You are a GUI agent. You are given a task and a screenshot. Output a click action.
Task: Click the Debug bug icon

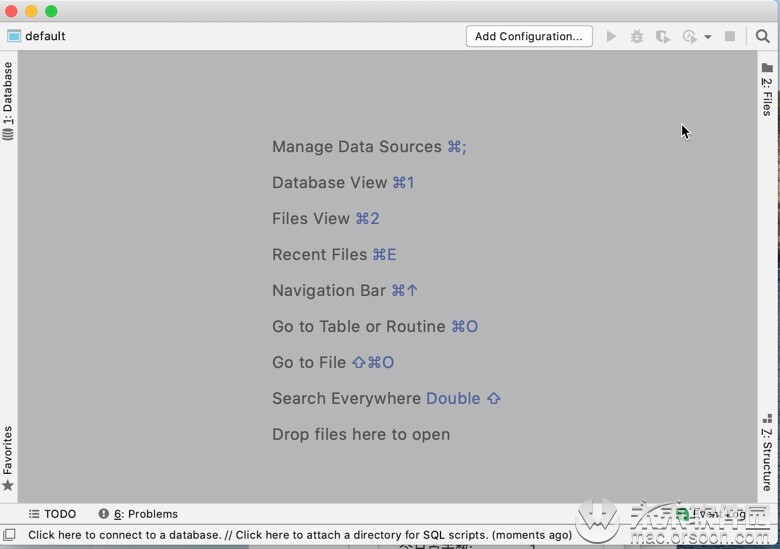point(637,36)
